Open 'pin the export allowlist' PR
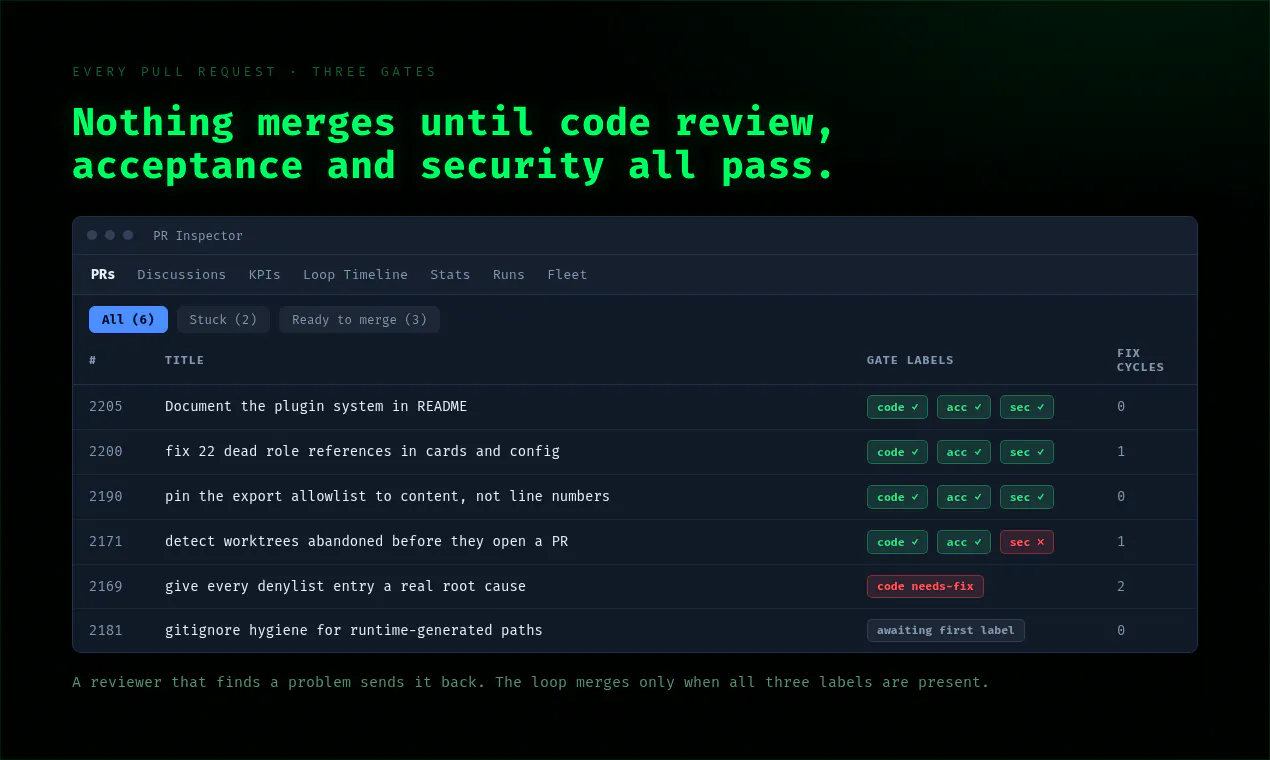1270x760 pixels. (387, 496)
